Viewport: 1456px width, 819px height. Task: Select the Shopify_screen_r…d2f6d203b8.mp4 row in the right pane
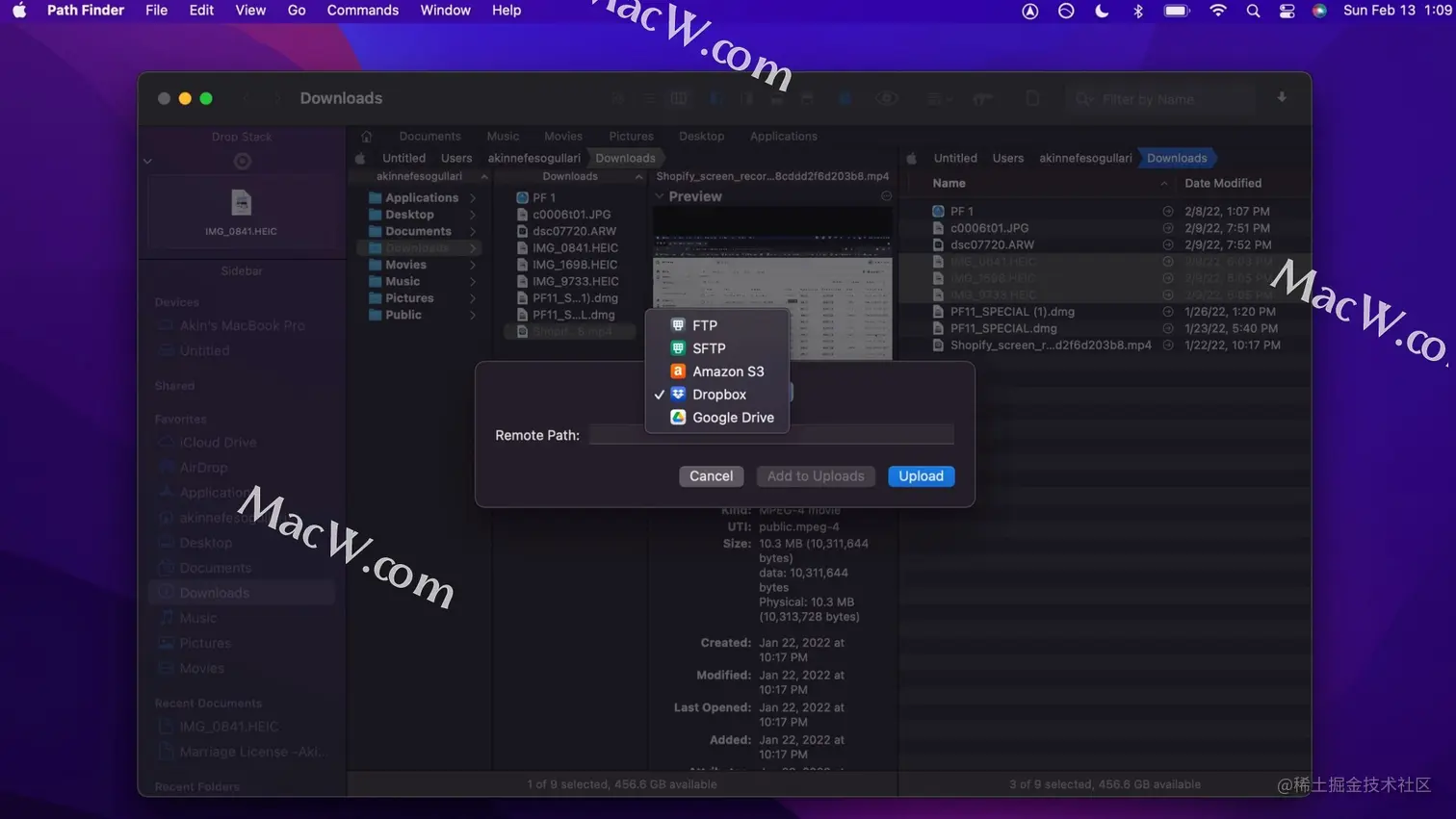click(x=1104, y=345)
